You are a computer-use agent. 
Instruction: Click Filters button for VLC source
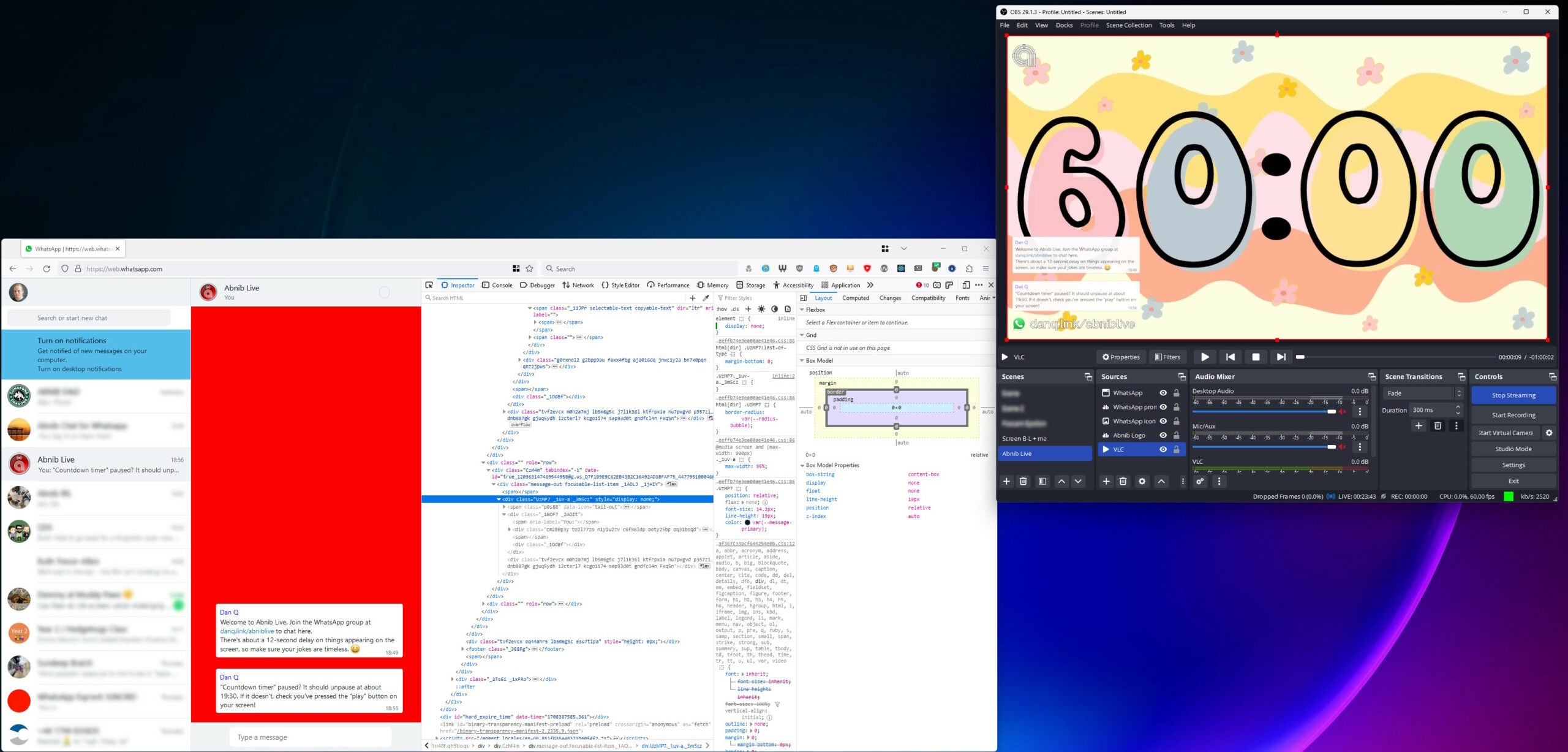(1167, 357)
